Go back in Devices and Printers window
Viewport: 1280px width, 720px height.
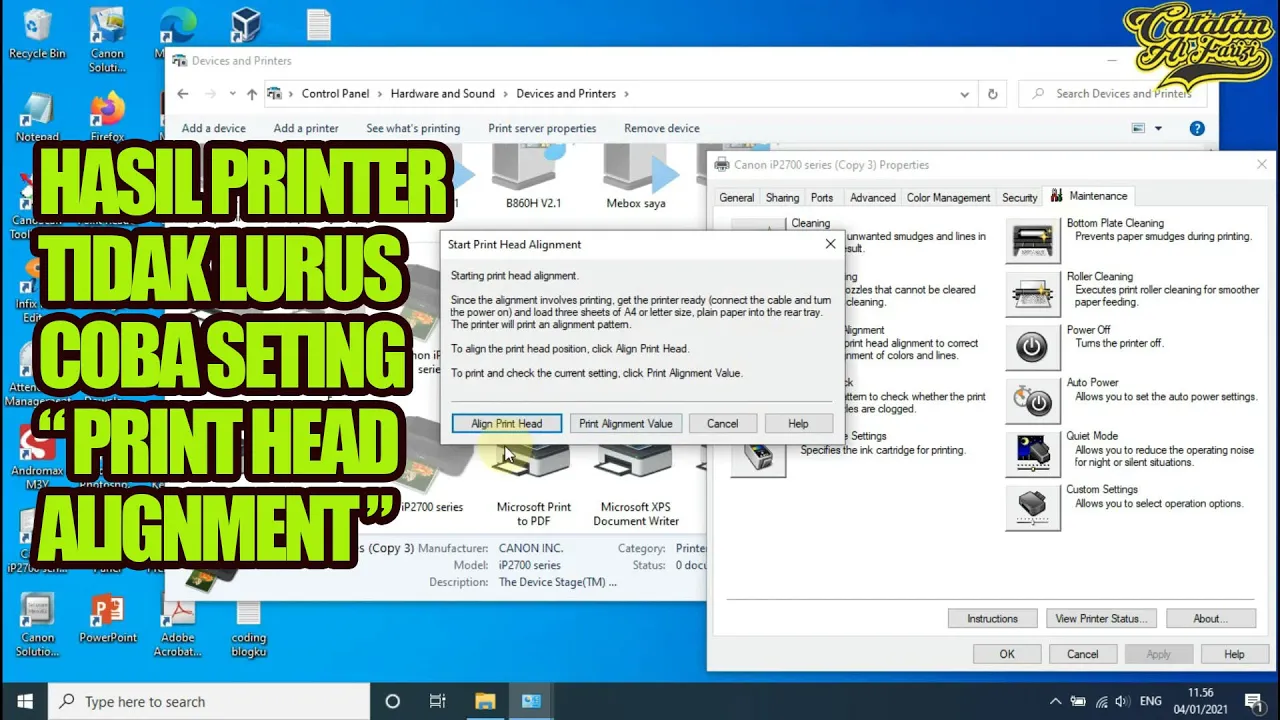182,94
